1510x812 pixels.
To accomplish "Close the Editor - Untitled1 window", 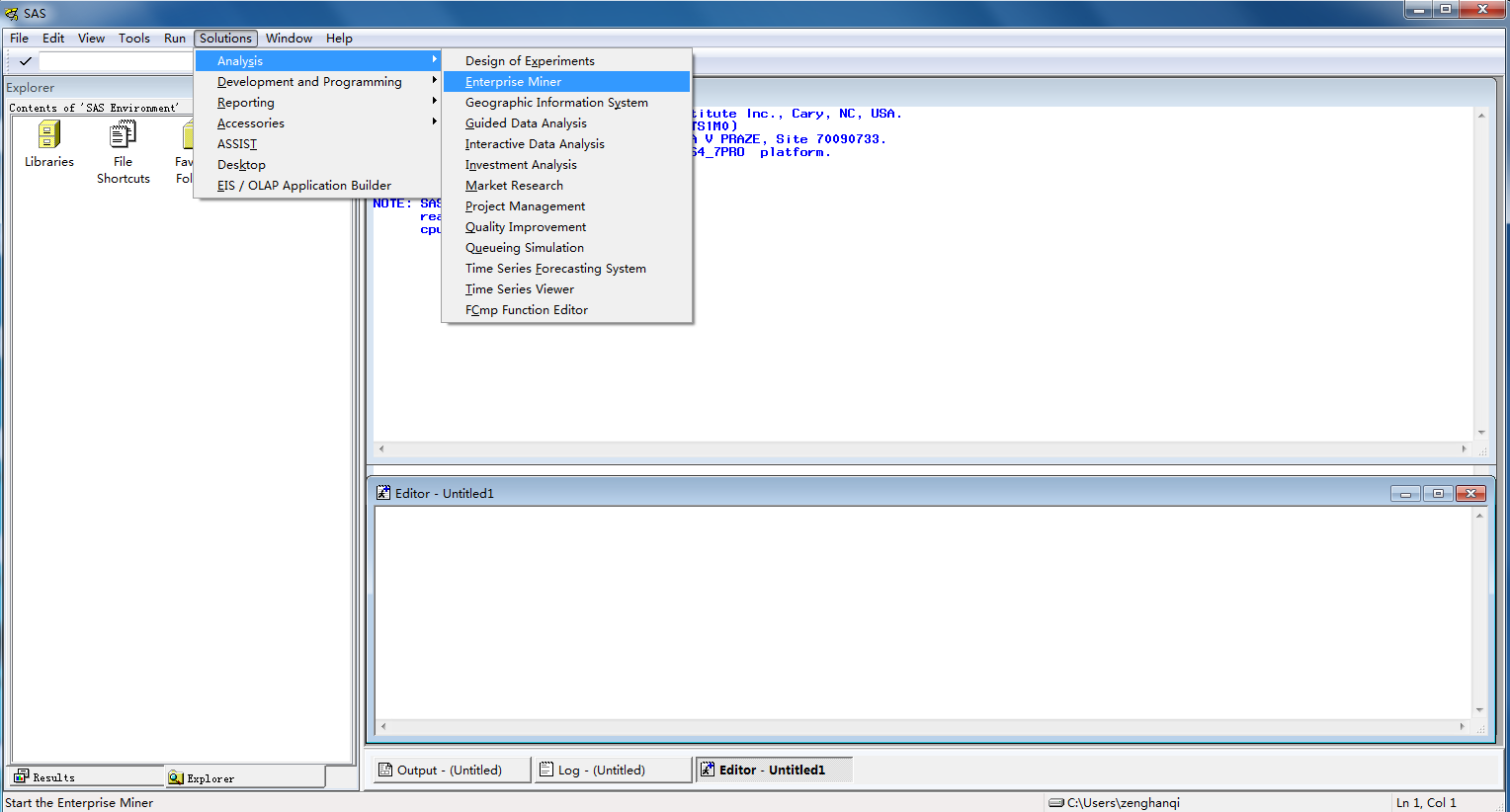I will [x=1470, y=493].
